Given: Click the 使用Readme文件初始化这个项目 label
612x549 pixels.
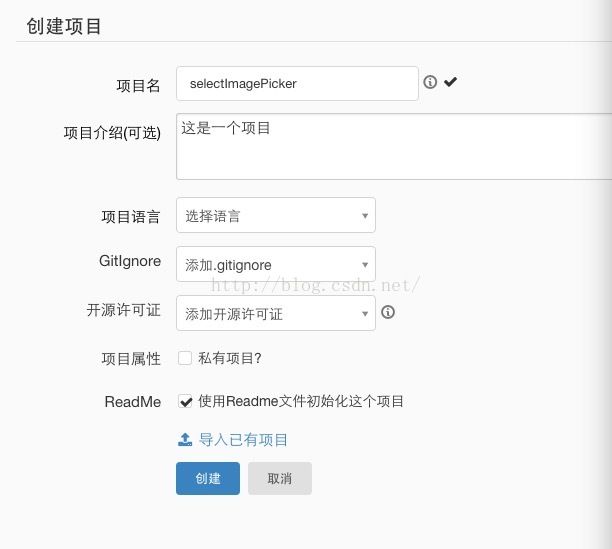Looking at the screenshot, I should [301, 401].
